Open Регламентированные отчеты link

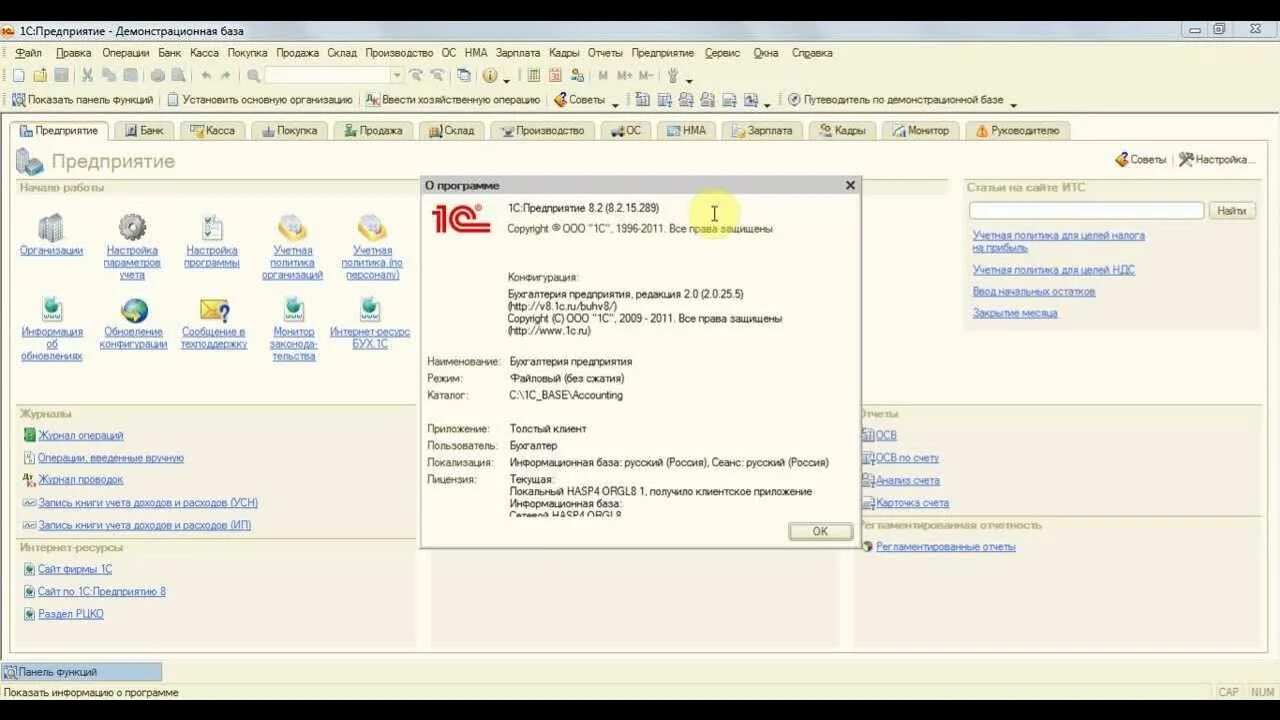(x=945, y=547)
